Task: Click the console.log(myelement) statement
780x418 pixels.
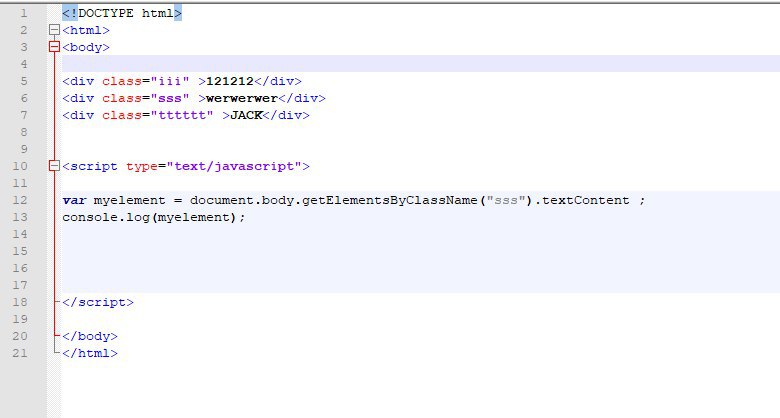Action: click(154, 217)
